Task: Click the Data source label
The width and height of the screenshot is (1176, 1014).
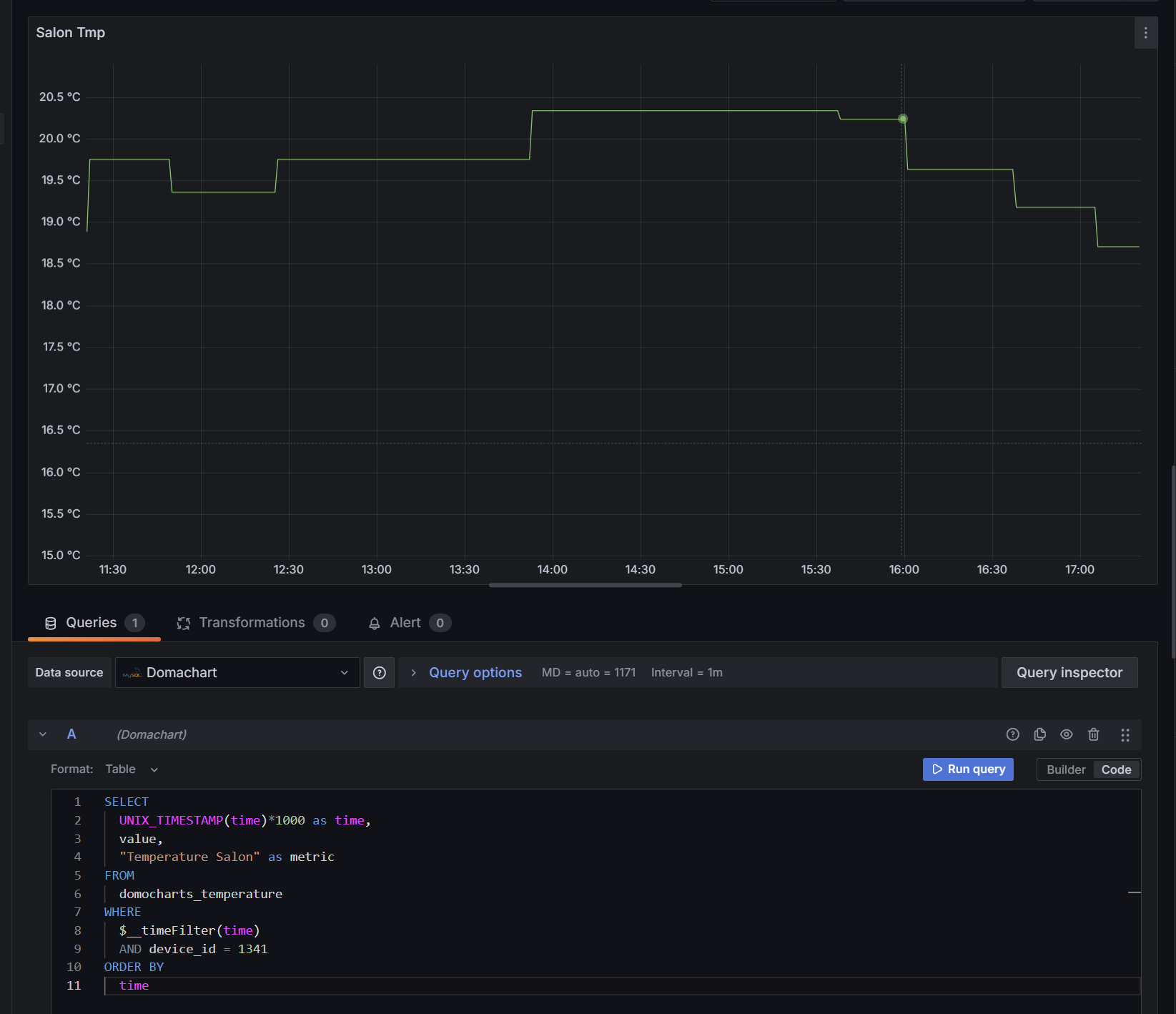Action: click(69, 673)
